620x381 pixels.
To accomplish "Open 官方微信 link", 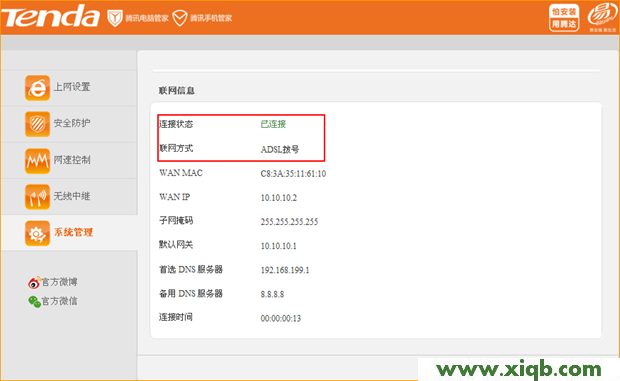I will (59, 301).
